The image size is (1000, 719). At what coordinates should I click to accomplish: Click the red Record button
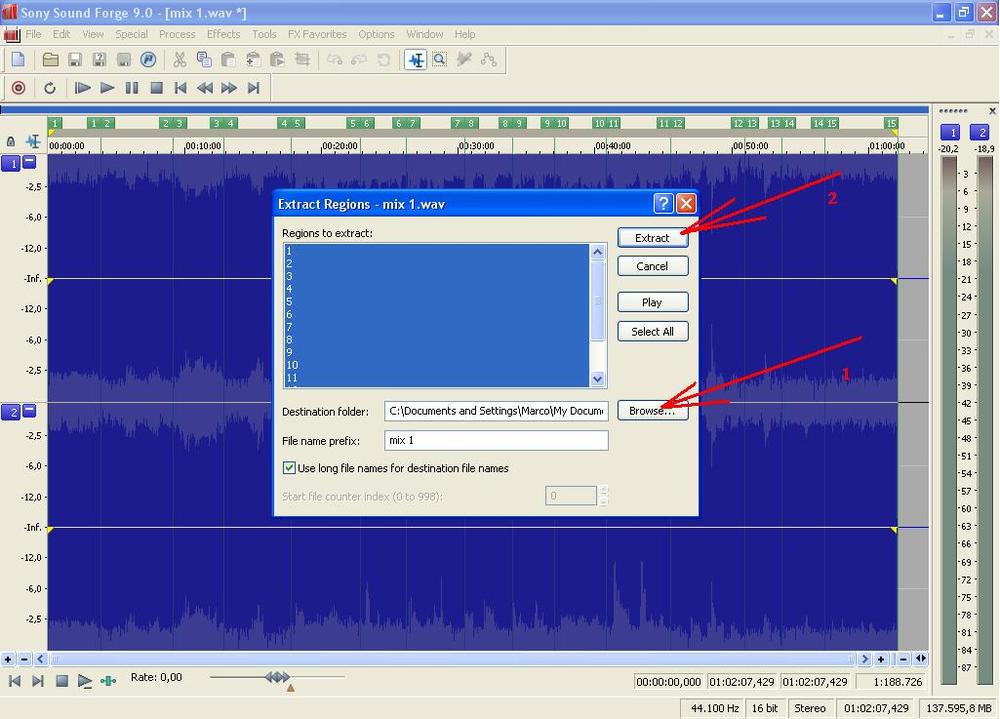[x=18, y=88]
